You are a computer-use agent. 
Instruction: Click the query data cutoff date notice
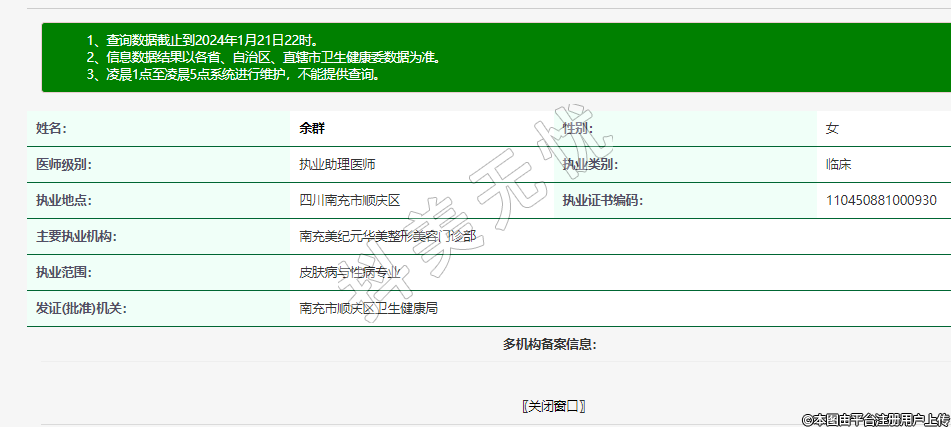[x=204, y=40]
